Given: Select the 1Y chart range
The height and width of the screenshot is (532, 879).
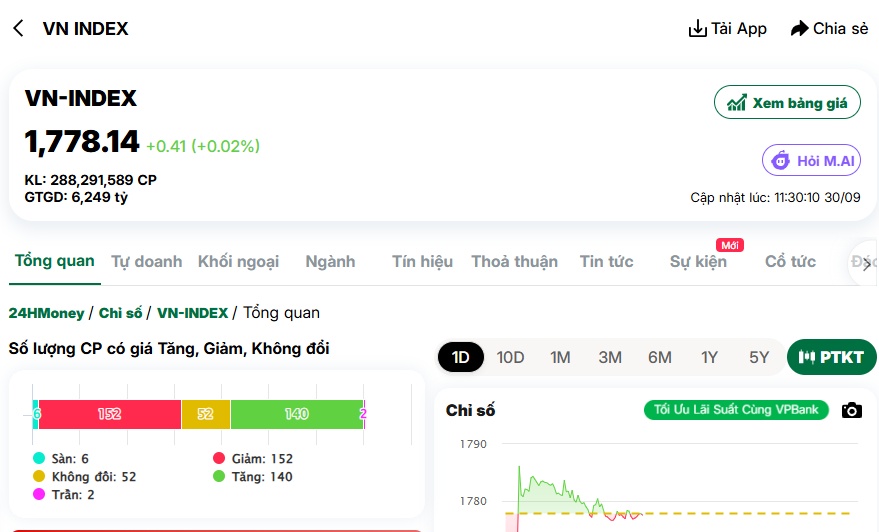Looking at the screenshot, I should coord(709,357).
